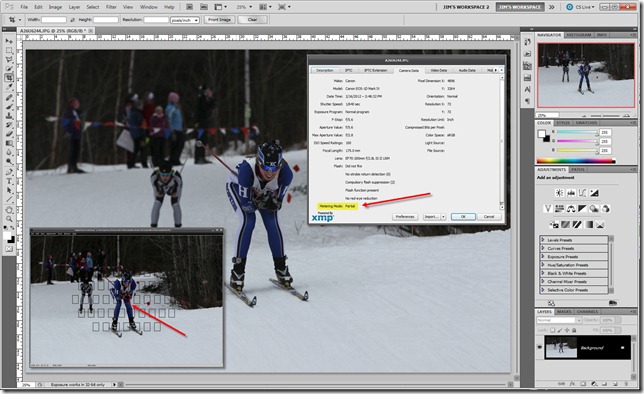This screenshot has width=644, height=394.
Task: Click the Front Image button
Action: pos(219,20)
